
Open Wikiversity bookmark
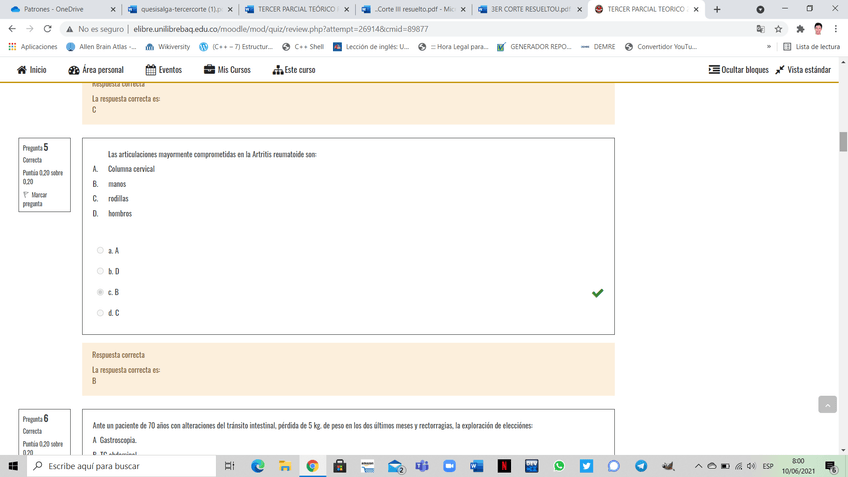tap(168, 47)
